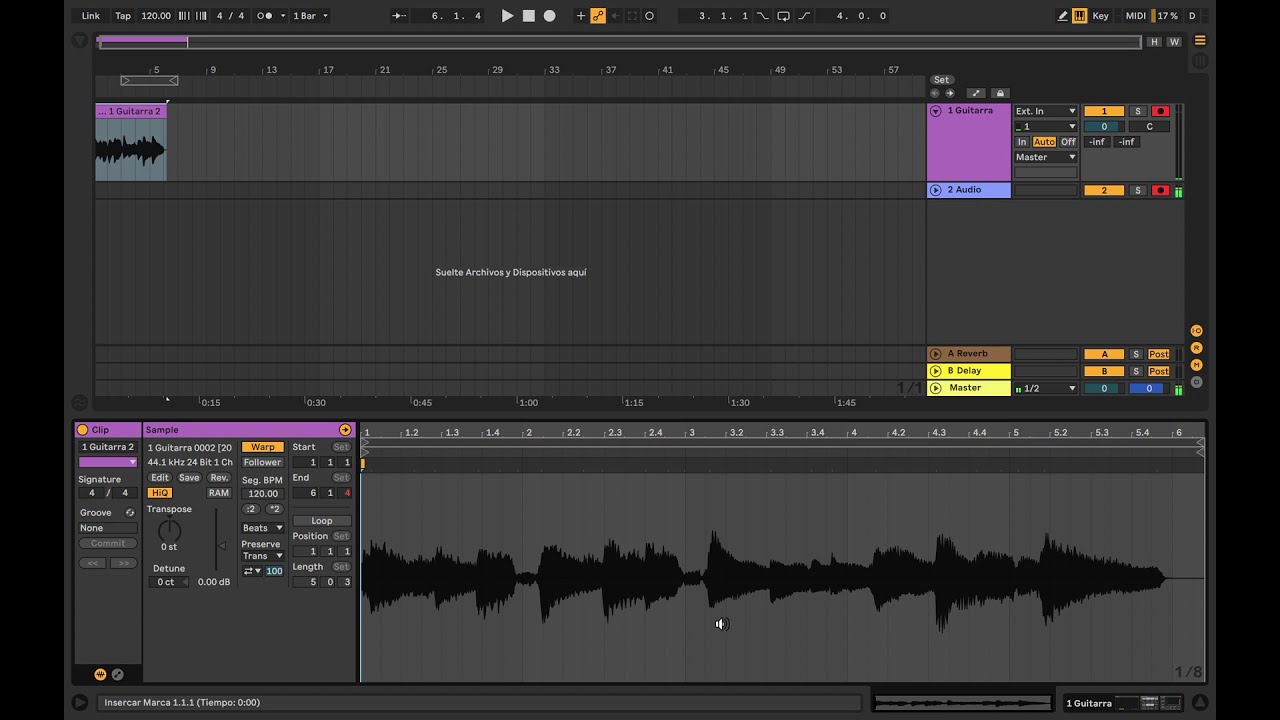This screenshot has height=720, width=1280.
Task: Arm recording on 2 Audio track
Action: coord(1160,190)
